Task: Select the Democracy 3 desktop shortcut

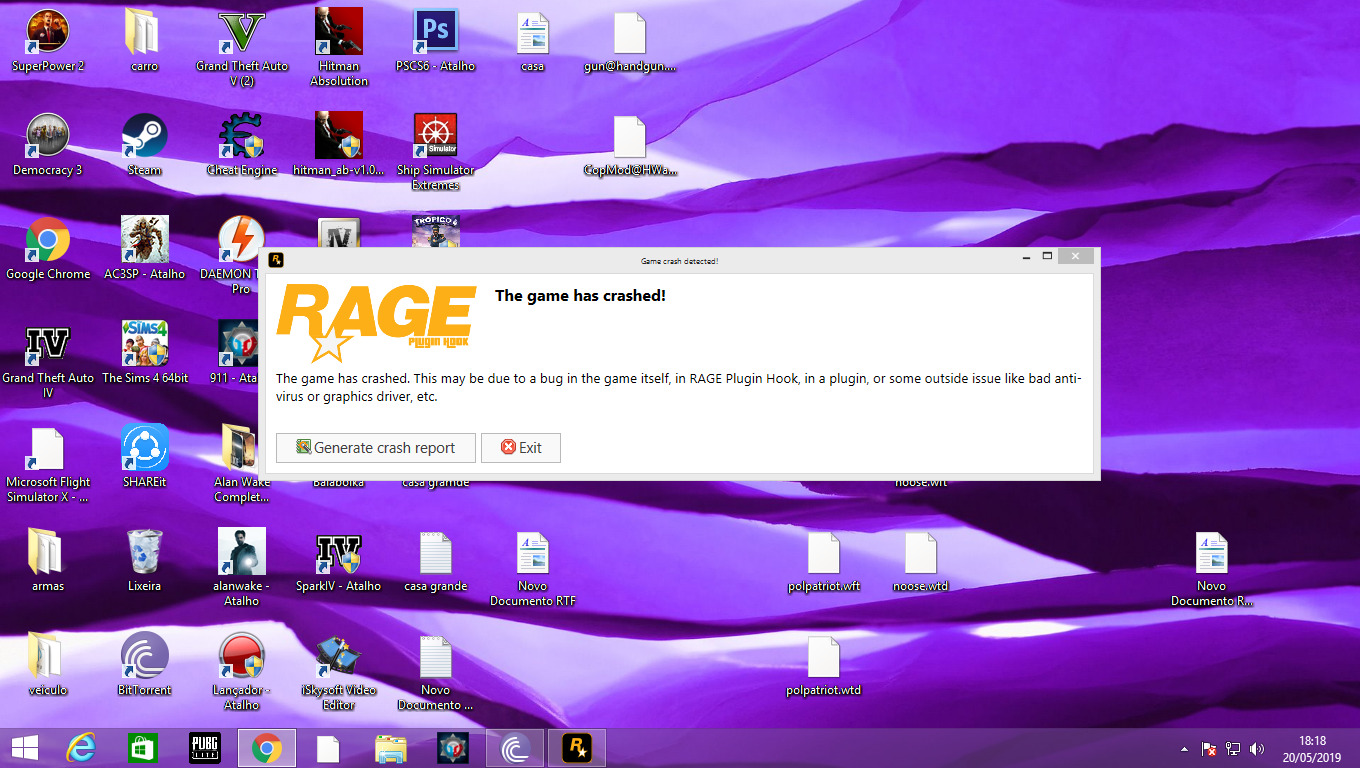Action: (48, 146)
